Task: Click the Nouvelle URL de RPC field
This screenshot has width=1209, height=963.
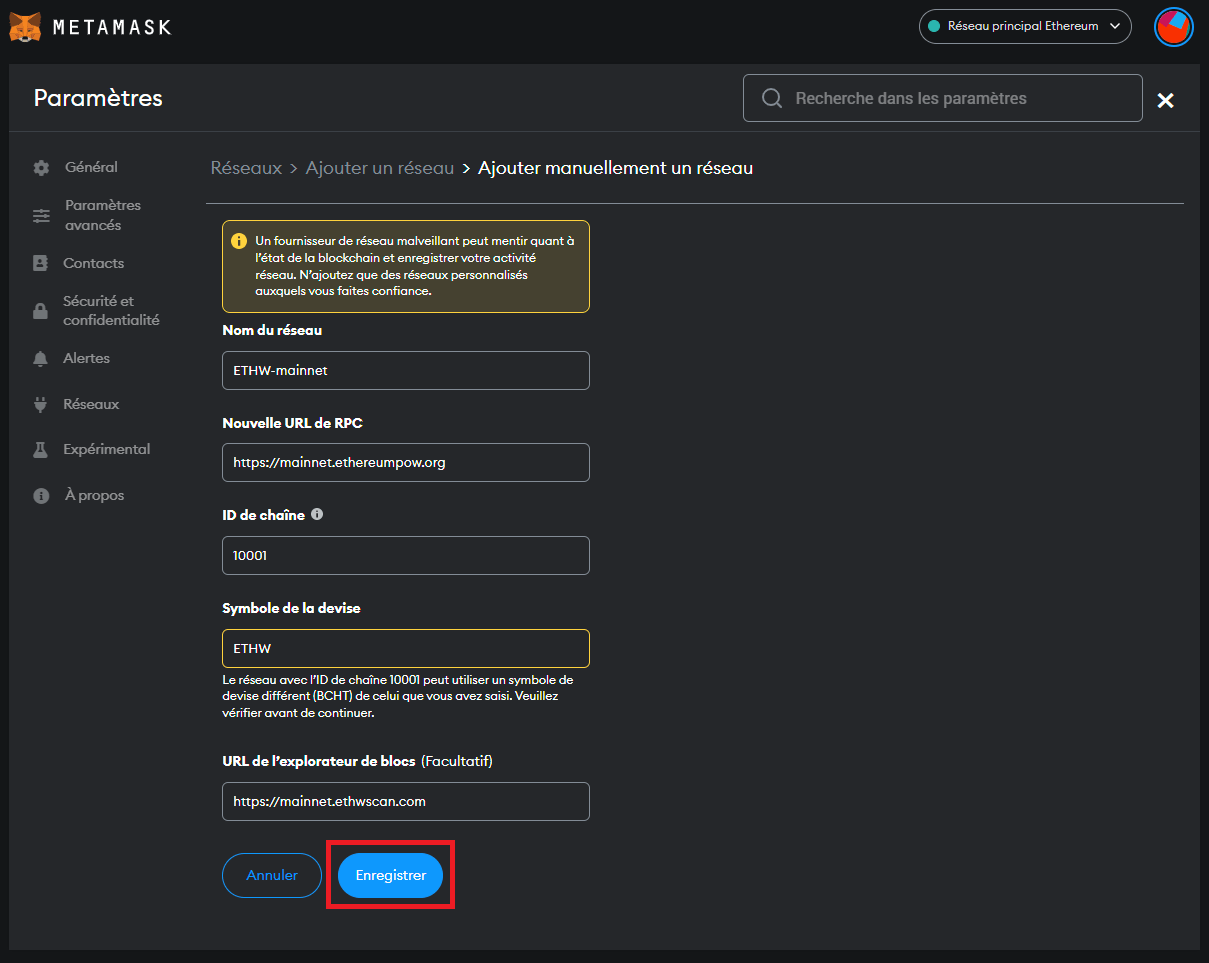Action: (x=405, y=463)
